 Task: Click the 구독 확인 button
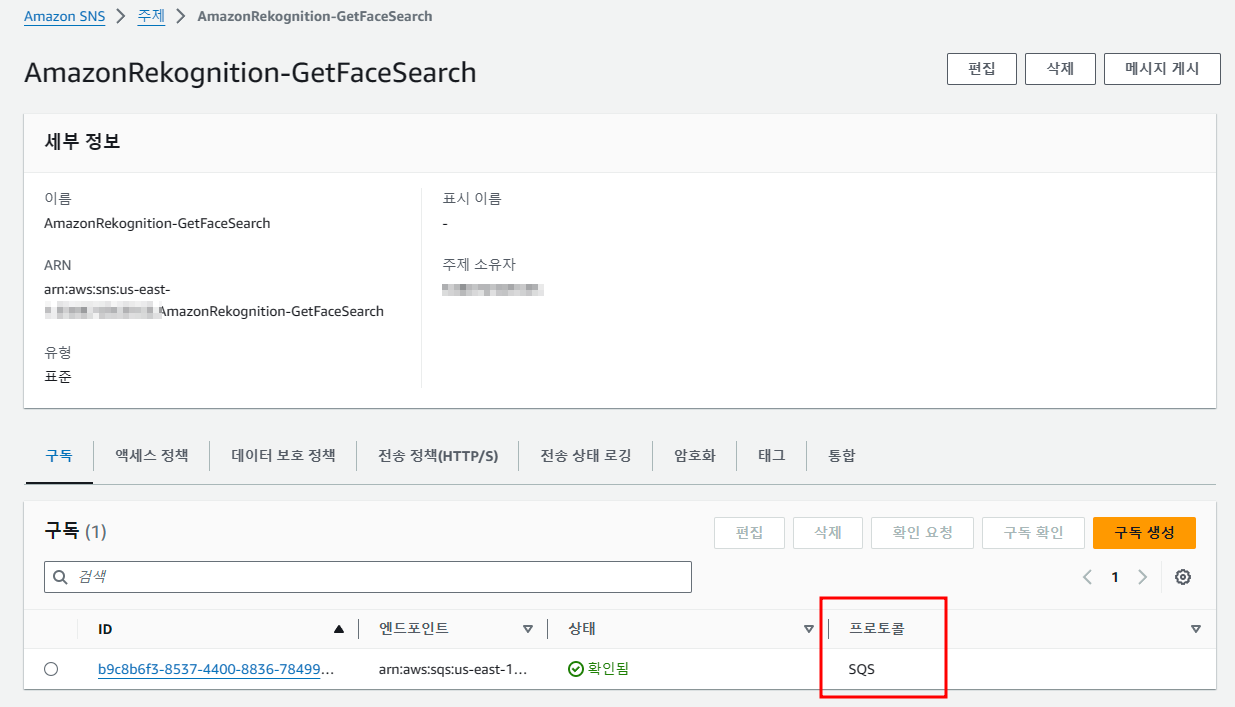[1033, 533]
